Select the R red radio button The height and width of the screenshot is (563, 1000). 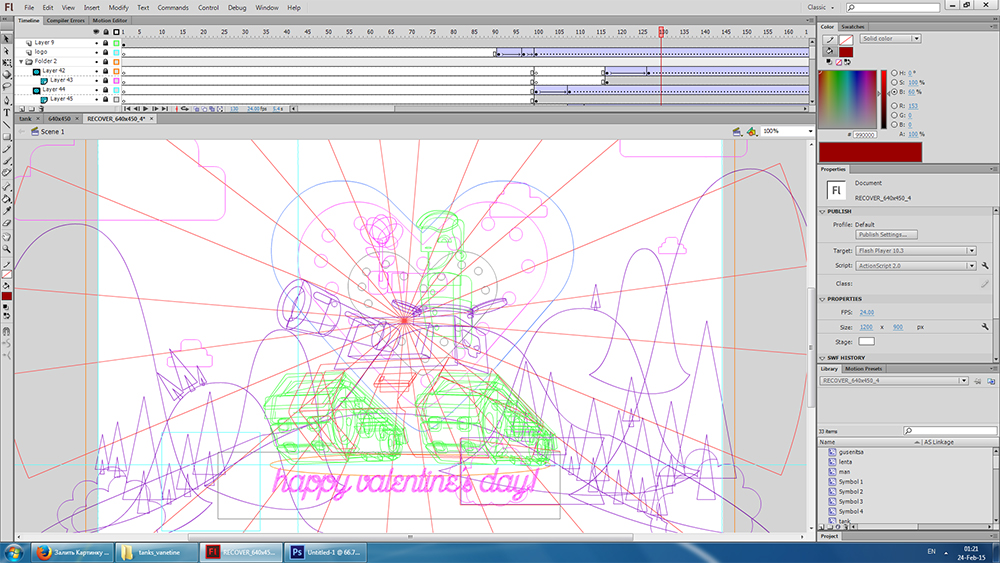(894, 106)
